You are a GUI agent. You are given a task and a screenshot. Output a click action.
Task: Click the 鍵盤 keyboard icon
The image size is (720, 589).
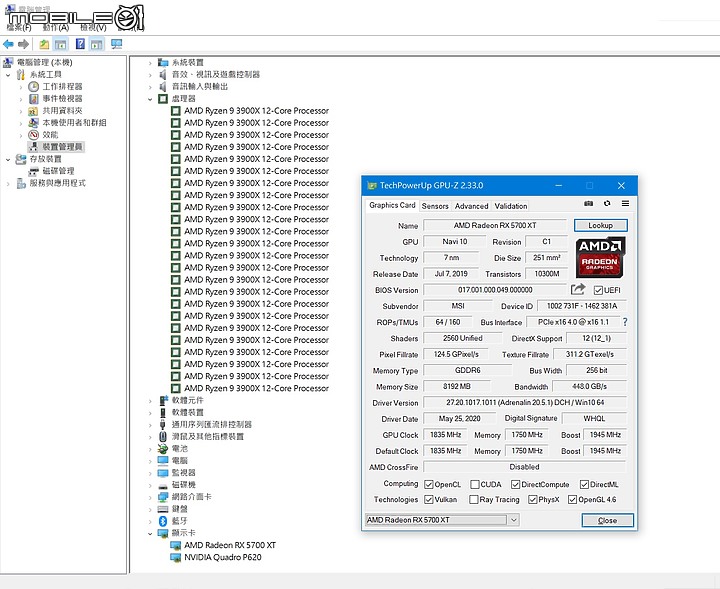[163, 509]
